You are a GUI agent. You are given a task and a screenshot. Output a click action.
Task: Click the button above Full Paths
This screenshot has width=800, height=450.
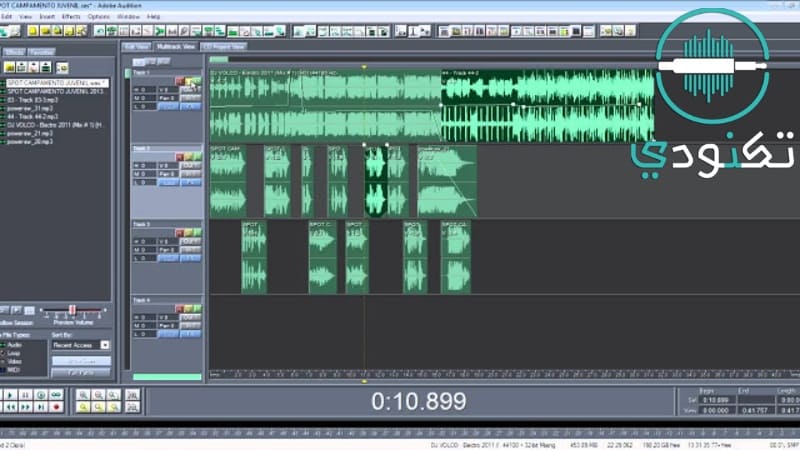[x=81, y=361]
